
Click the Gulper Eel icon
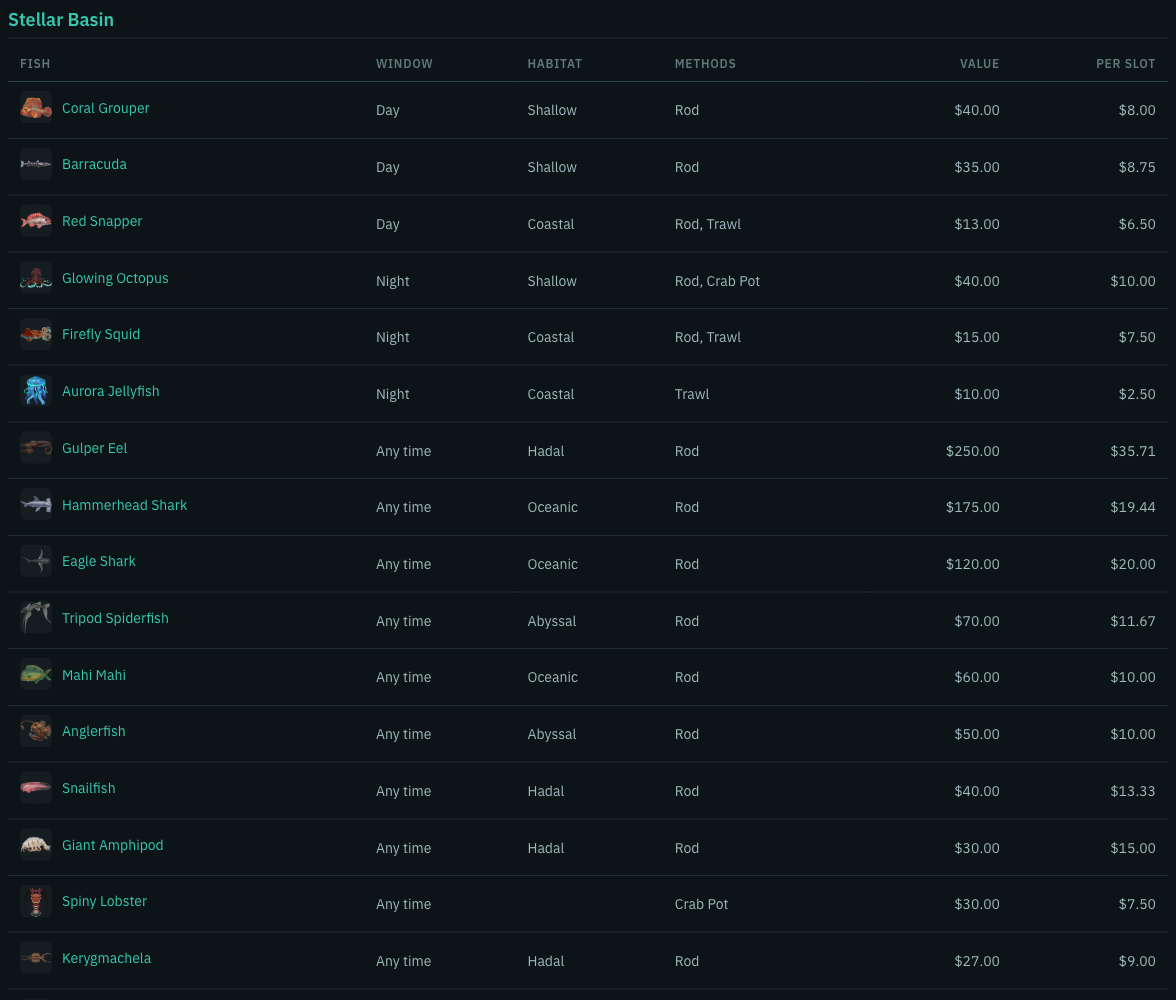pos(35,448)
